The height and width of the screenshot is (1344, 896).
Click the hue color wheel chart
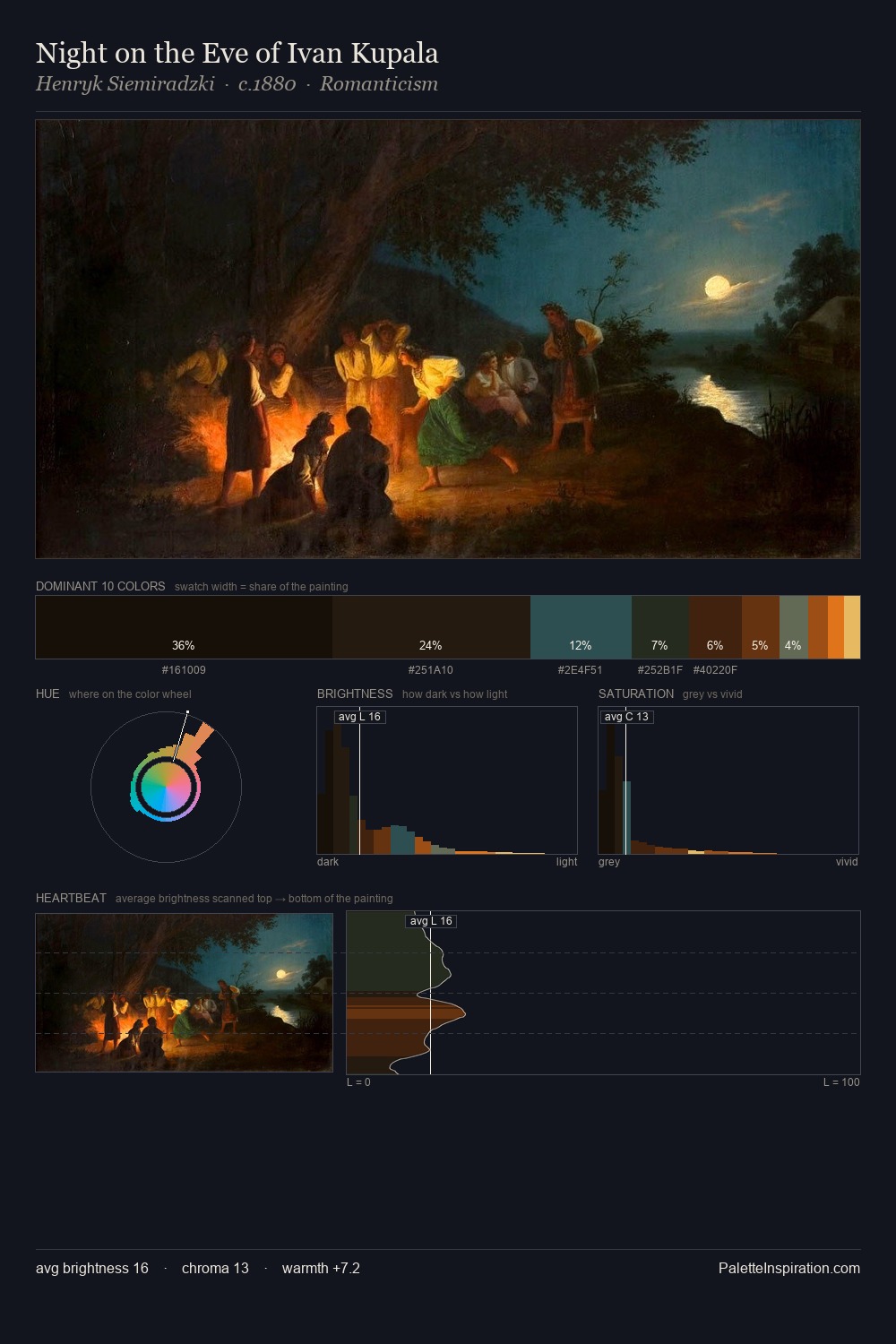(166, 787)
